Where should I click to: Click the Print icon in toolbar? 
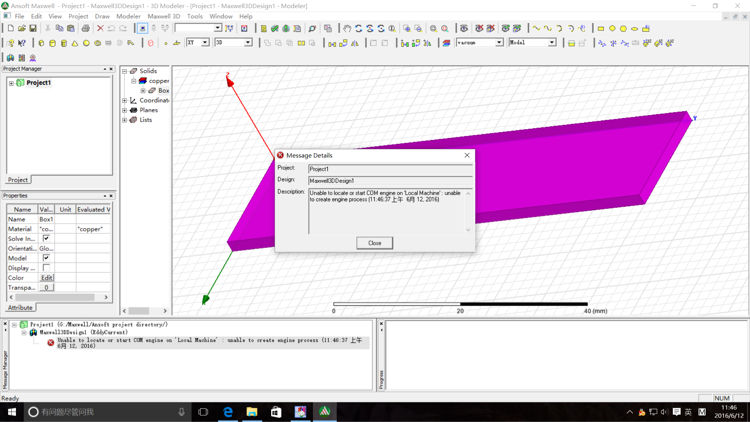click(85, 28)
